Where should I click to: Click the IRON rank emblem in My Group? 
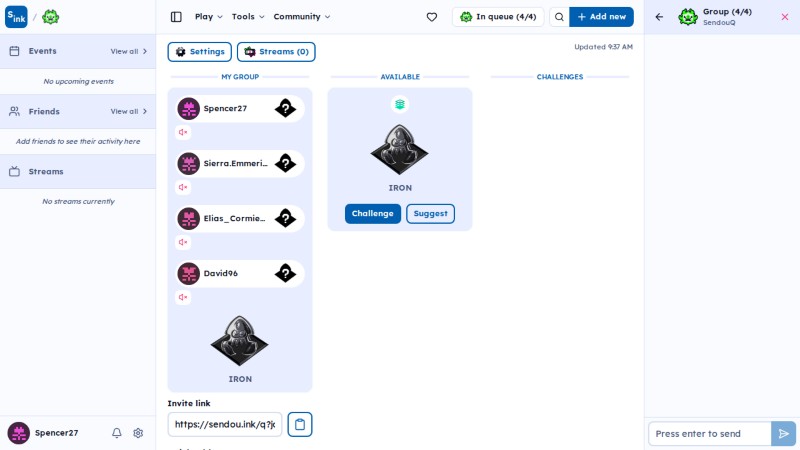[240, 340]
